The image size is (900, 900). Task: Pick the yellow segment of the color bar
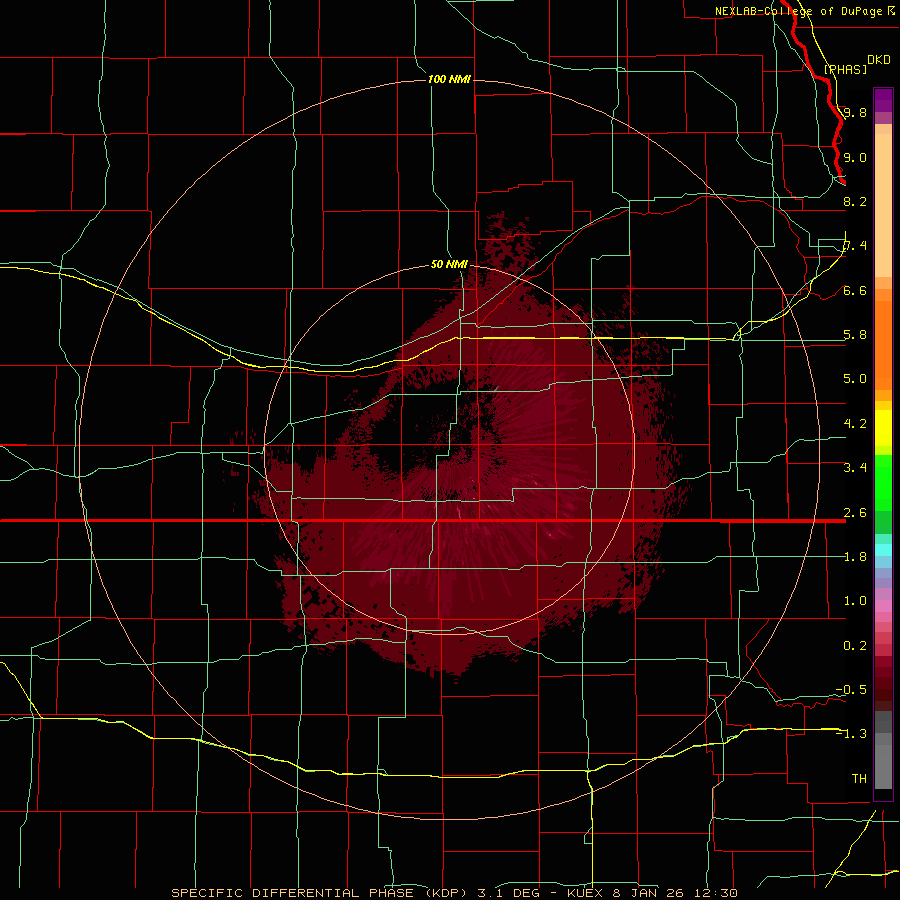883,428
